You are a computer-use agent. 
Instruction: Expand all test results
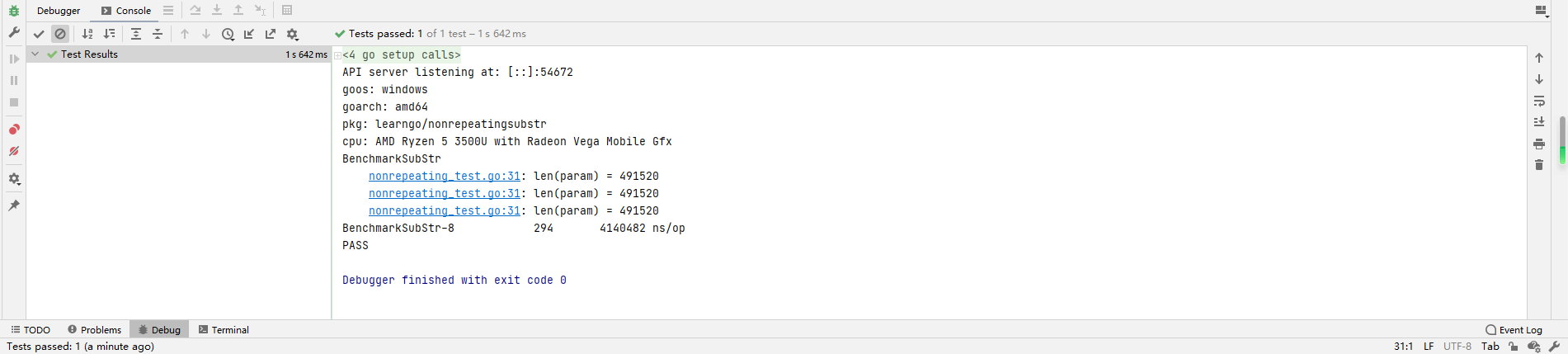[x=136, y=34]
